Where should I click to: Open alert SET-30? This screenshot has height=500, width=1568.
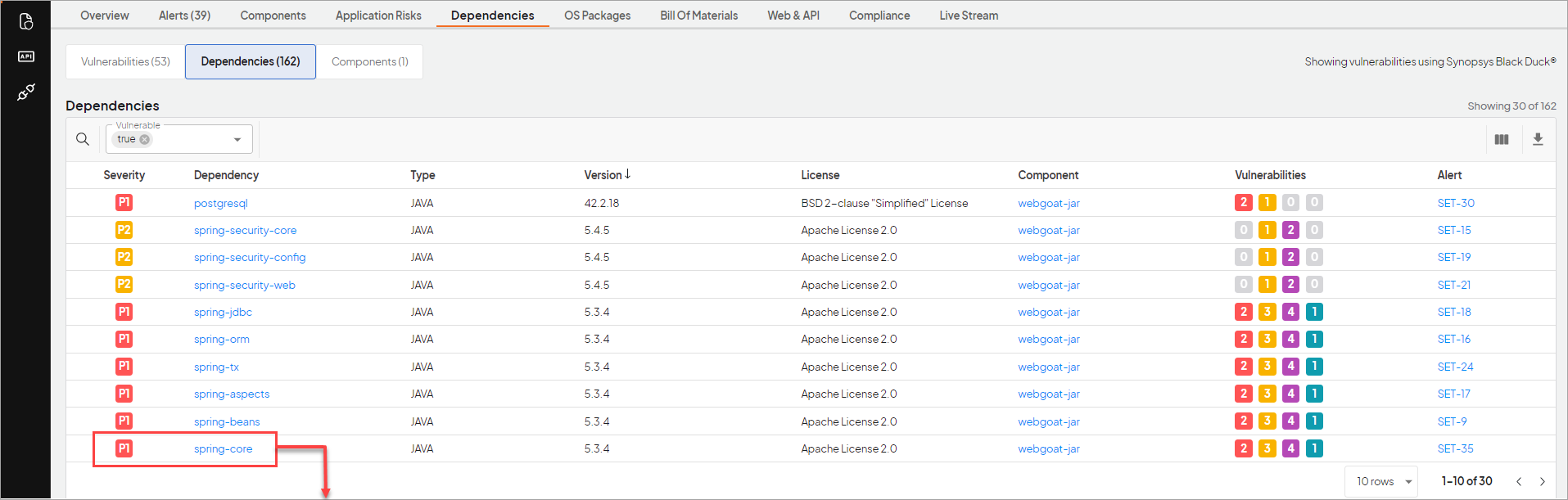point(1456,203)
